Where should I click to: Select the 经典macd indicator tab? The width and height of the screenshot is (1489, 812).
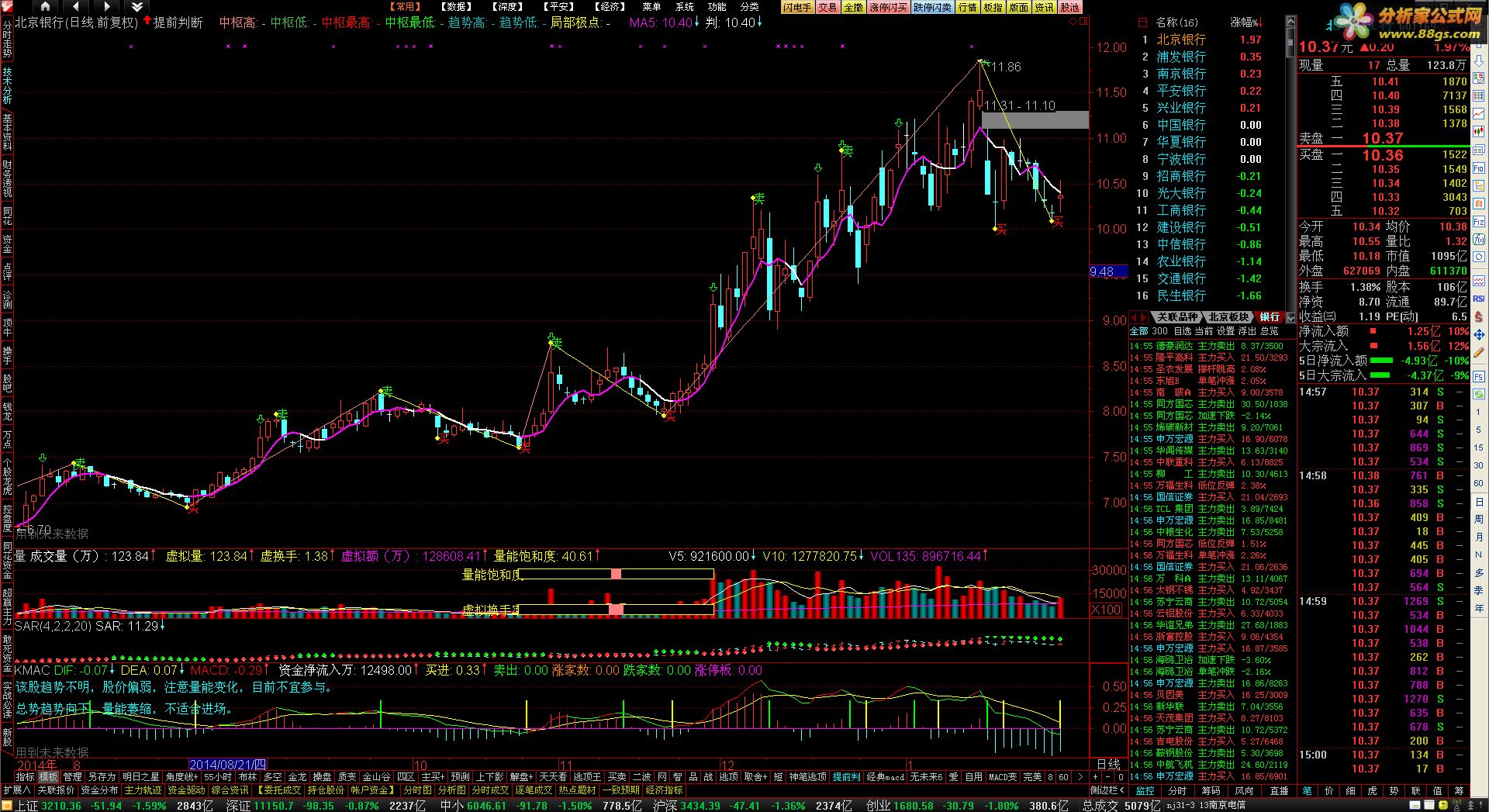886,777
